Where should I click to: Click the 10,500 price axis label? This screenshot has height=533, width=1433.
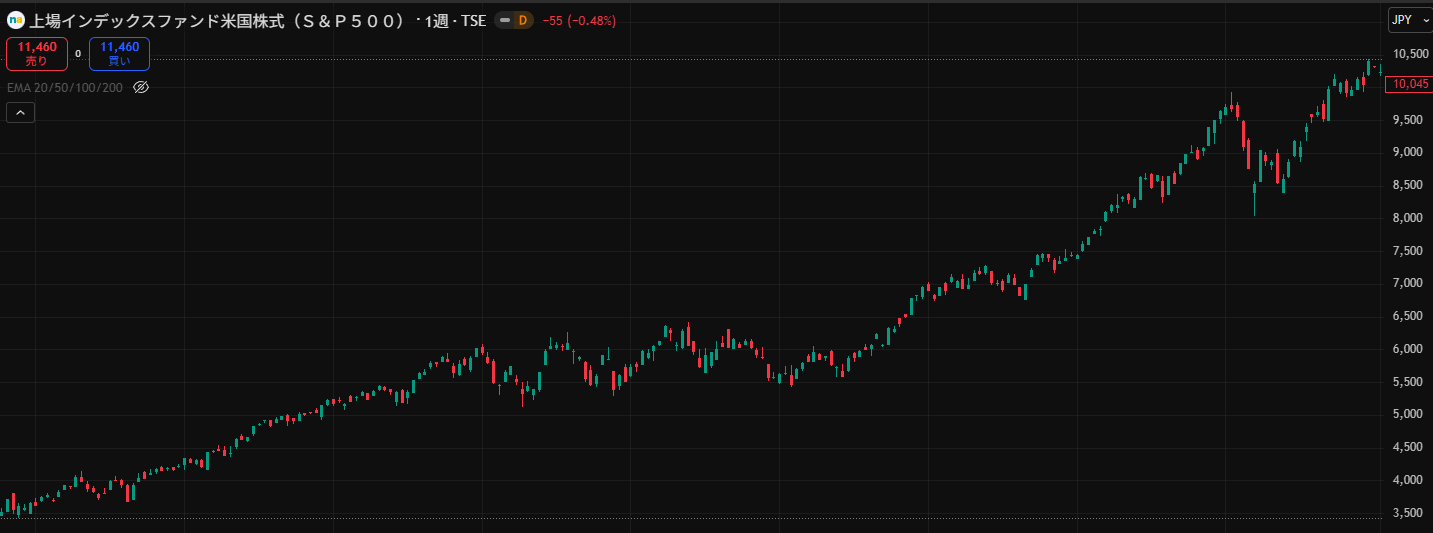point(1409,54)
